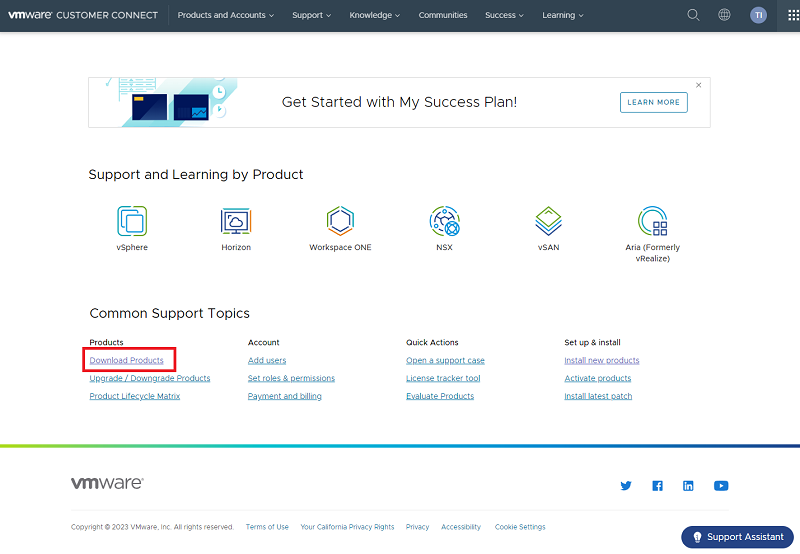This screenshot has width=800, height=554.
Task: Open Accessibility footer link
Action: [461, 527]
